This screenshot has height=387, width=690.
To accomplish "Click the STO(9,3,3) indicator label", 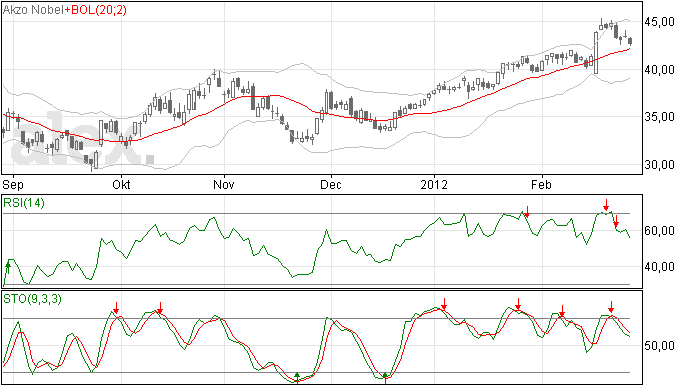I will point(32,299).
